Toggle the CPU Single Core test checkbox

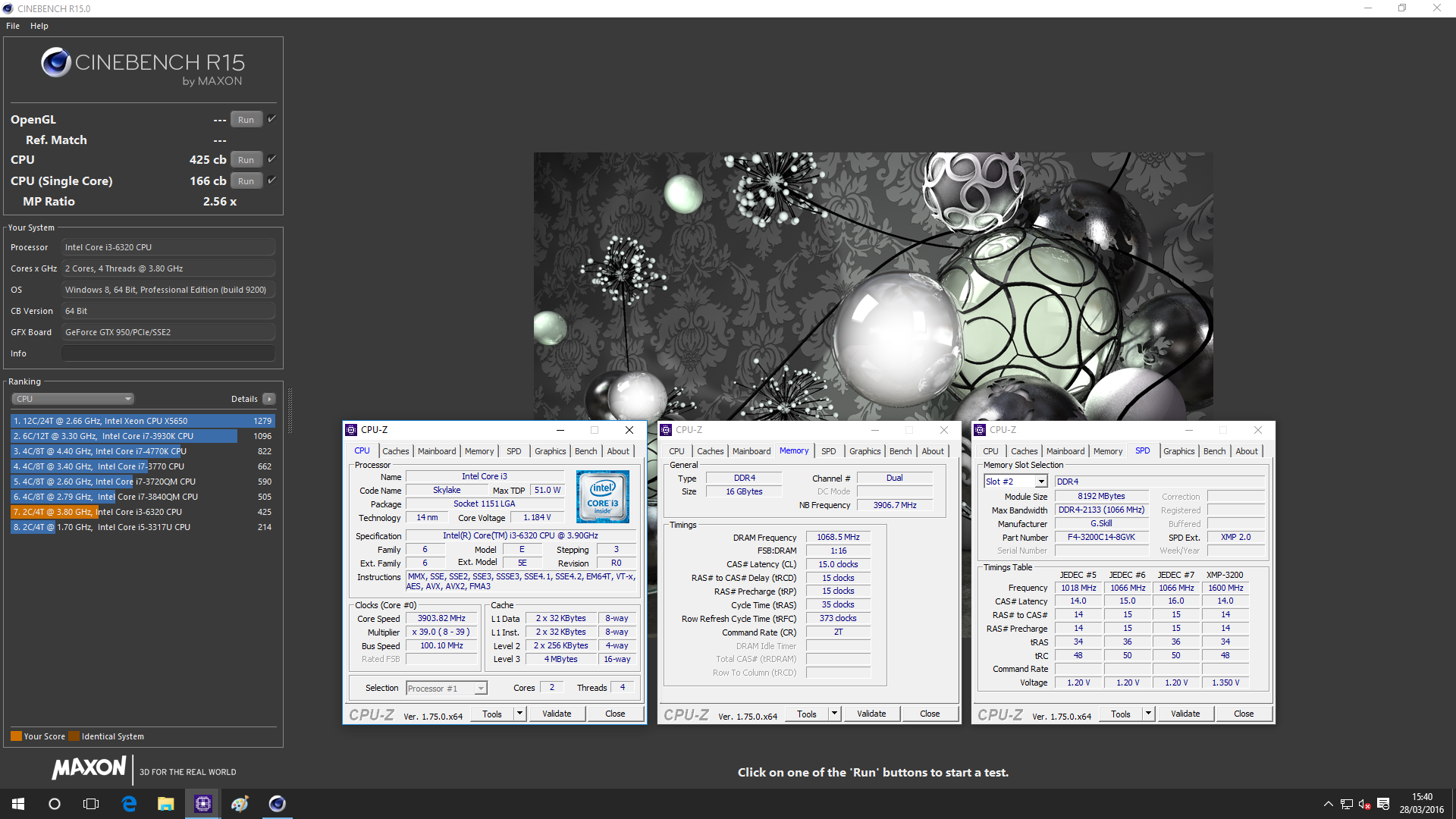[x=271, y=180]
